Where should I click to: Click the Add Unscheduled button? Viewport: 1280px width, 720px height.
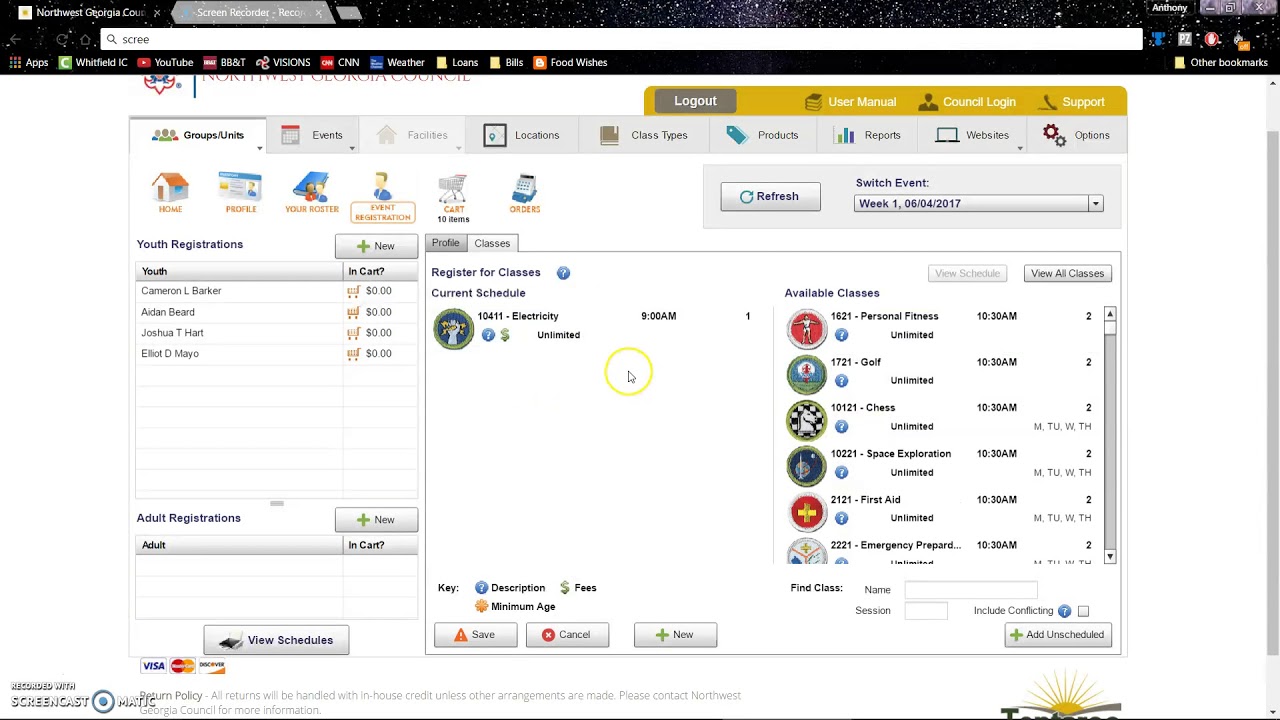[1058, 635]
